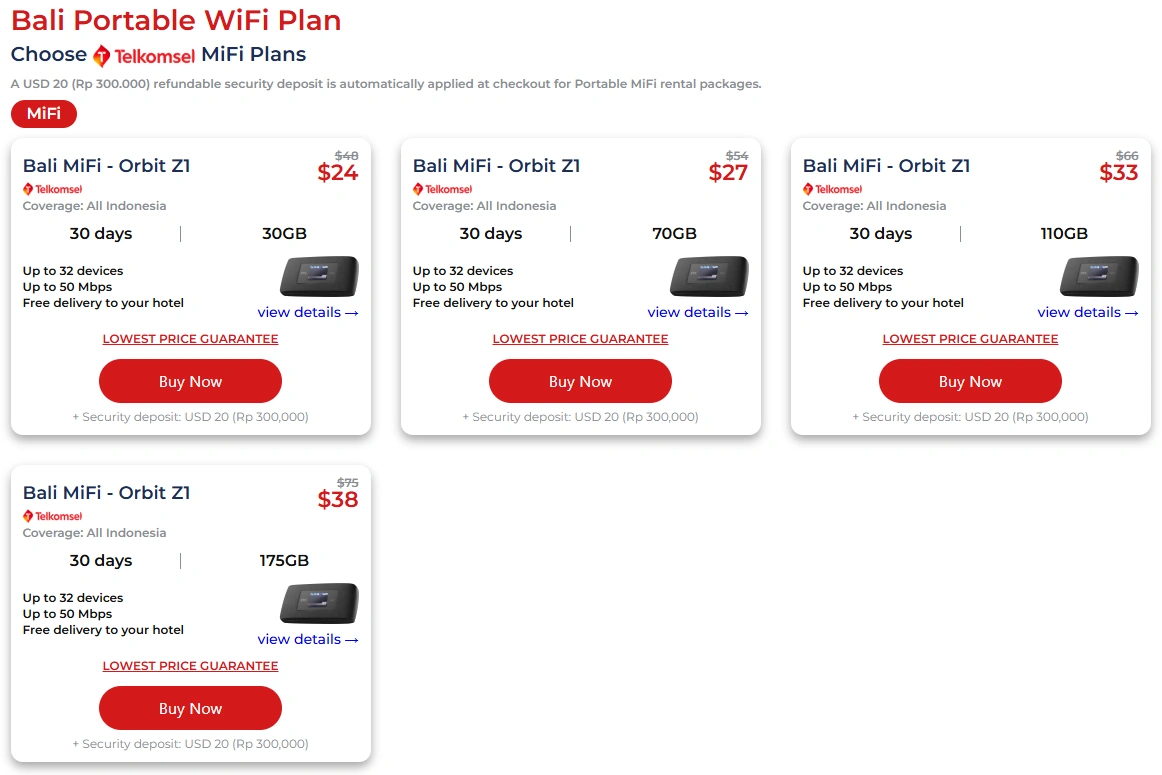Click Telkomsel logo on the 30GB plan card
Screen dimensions: 1162x775
click(x=53, y=189)
